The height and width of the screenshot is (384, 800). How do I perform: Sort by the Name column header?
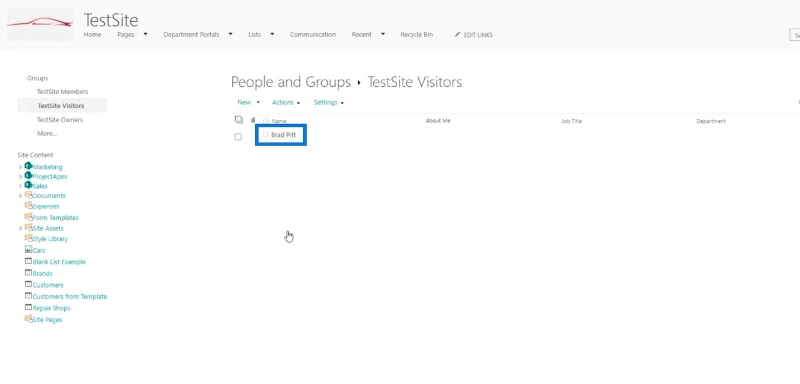[279, 121]
